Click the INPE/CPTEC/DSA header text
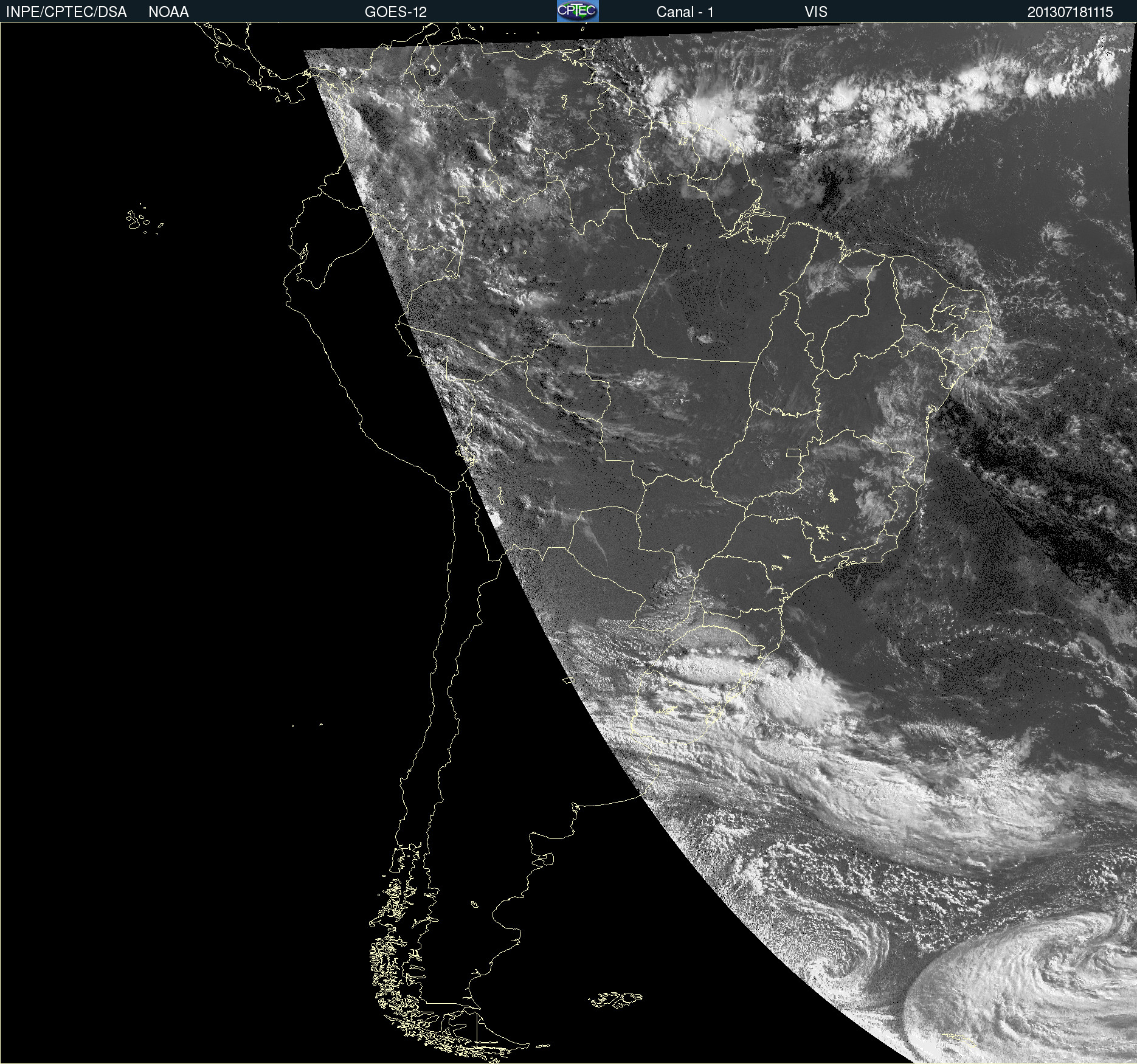This screenshot has width=1137, height=1064. coord(66,12)
